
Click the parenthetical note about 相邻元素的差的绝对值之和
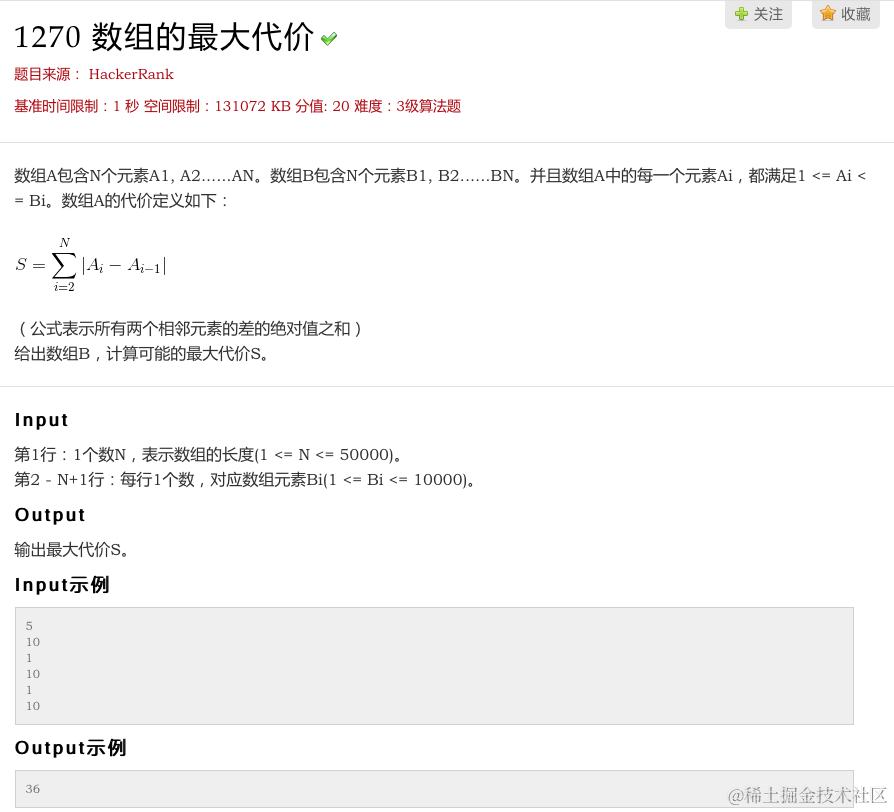click(x=188, y=328)
